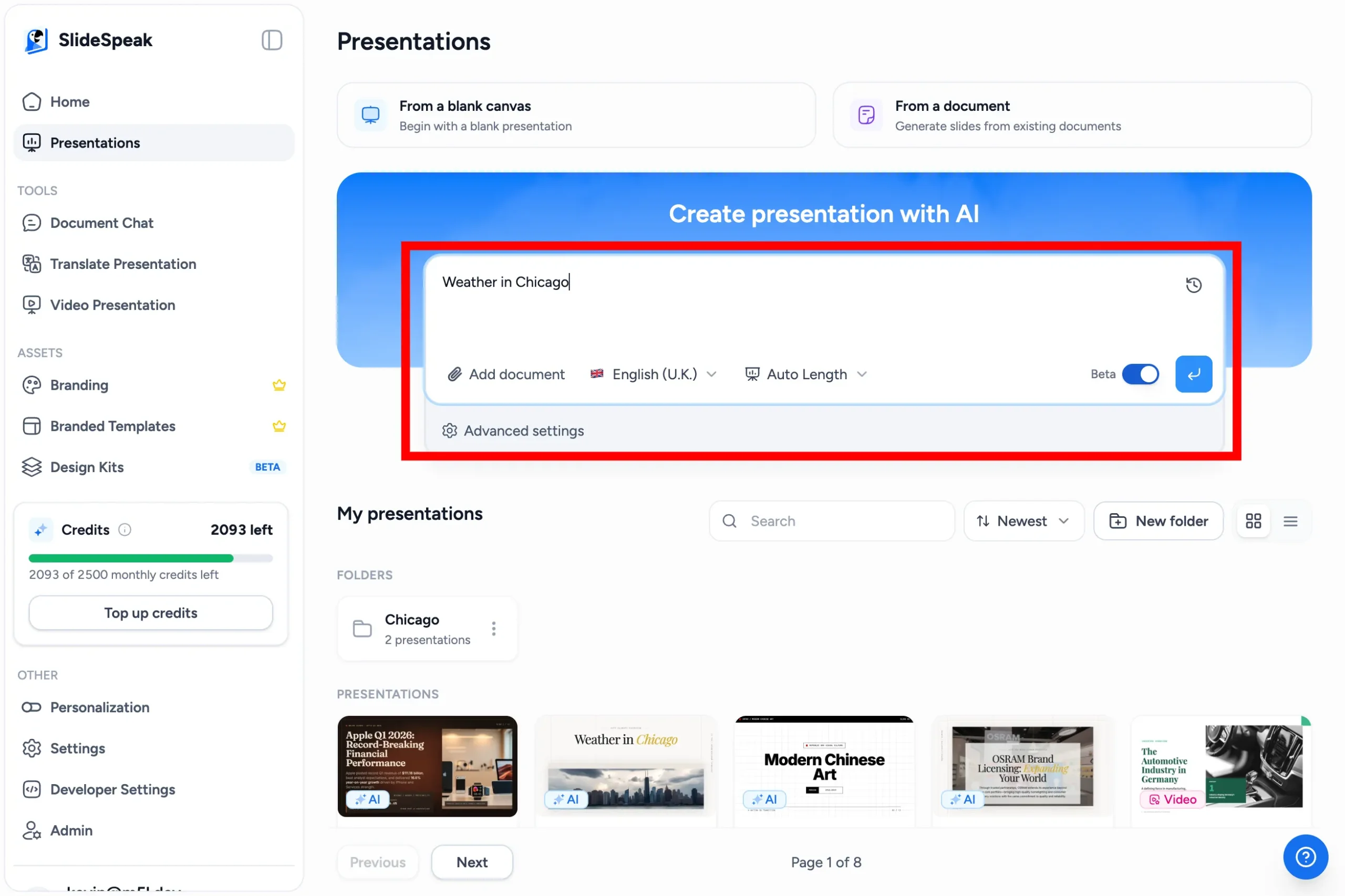Start from a blank canvas

pos(576,115)
